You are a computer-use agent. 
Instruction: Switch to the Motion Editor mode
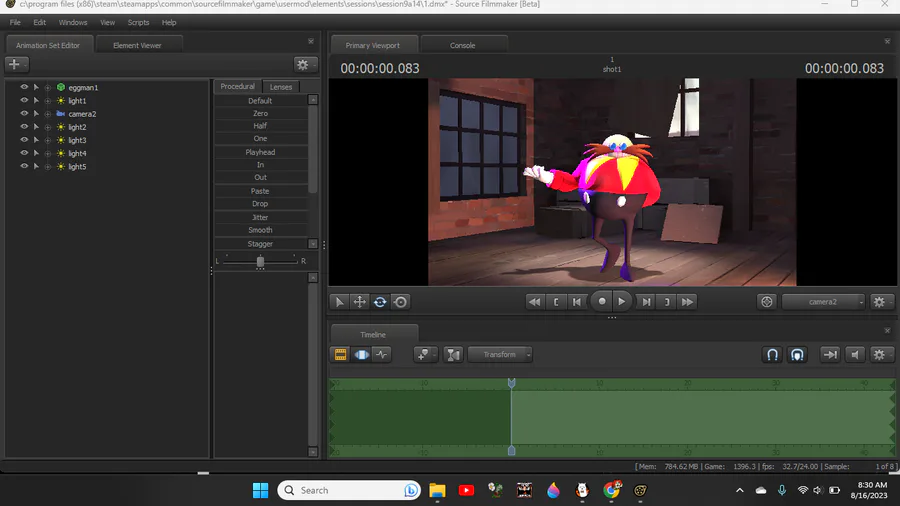pyautogui.click(x=361, y=354)
